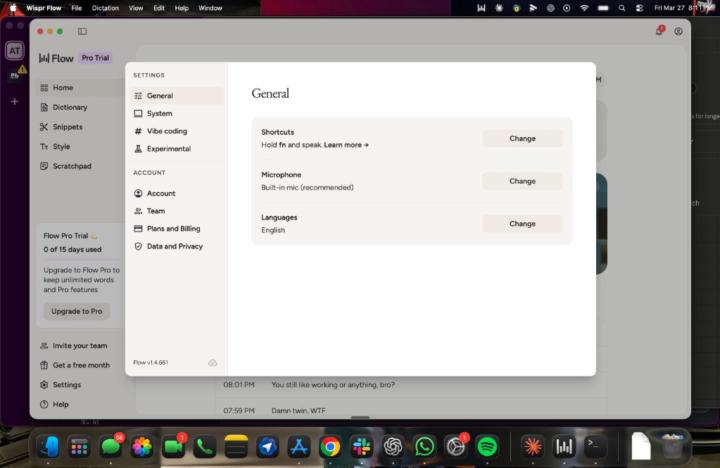Viewport: 720px width, 468px height.
Task: Open FaceTime from the dock
Action: point(174,446)
